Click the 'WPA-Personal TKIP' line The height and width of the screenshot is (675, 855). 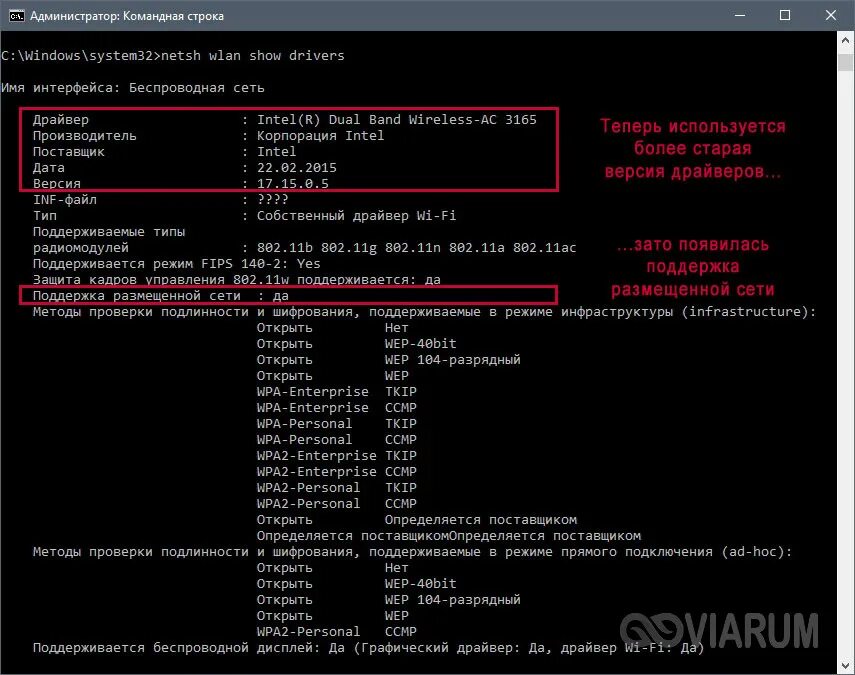(x=337, y=424)
